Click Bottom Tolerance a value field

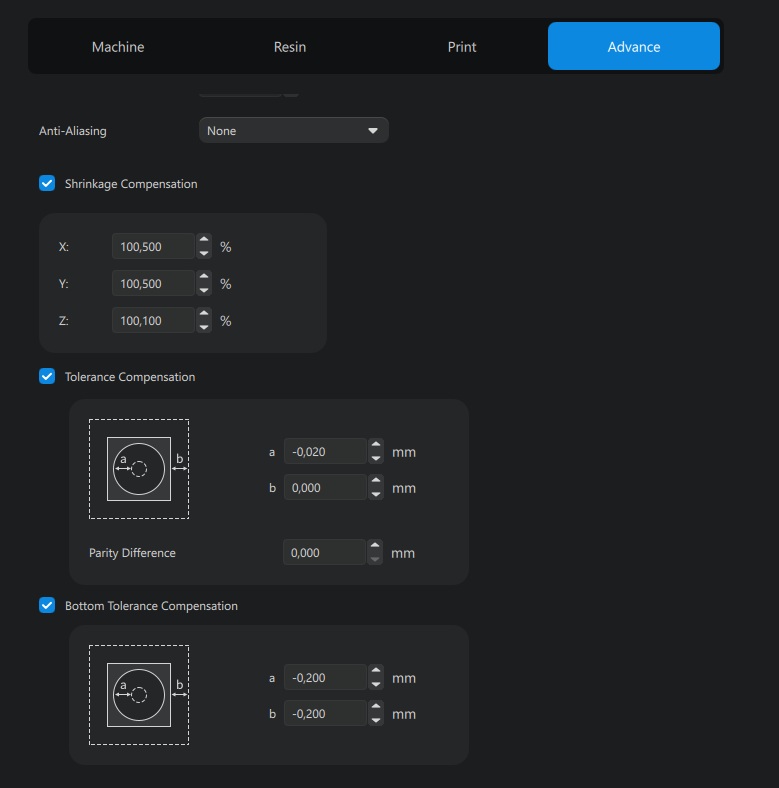tap(324, 678)
